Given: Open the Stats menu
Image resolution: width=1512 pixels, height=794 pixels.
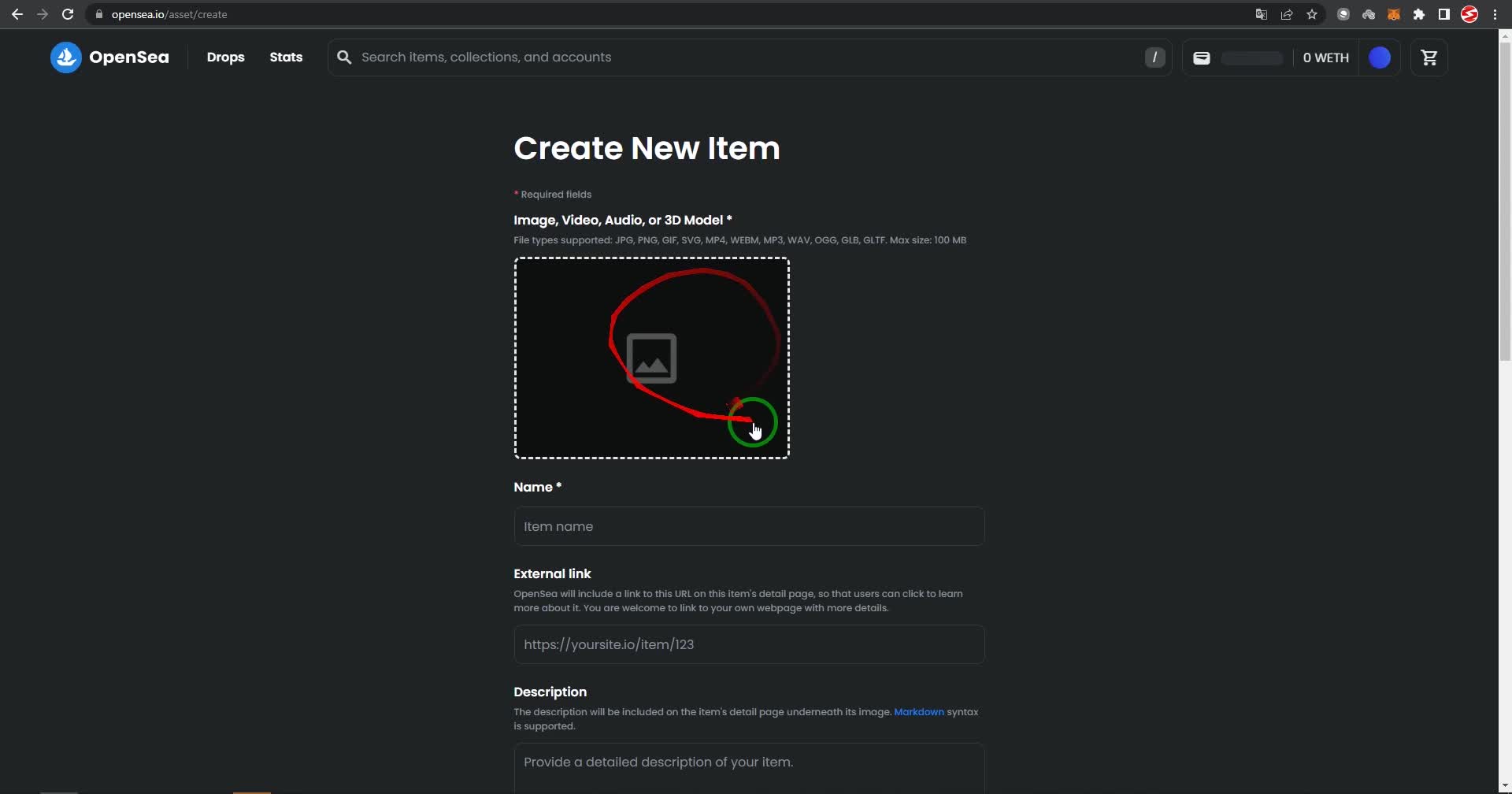Looking at the screenshot, I should (286, 58).
